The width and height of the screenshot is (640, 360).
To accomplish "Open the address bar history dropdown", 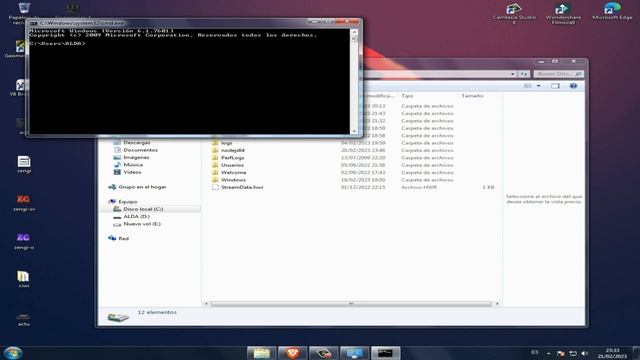I will [x=512, y=74].
